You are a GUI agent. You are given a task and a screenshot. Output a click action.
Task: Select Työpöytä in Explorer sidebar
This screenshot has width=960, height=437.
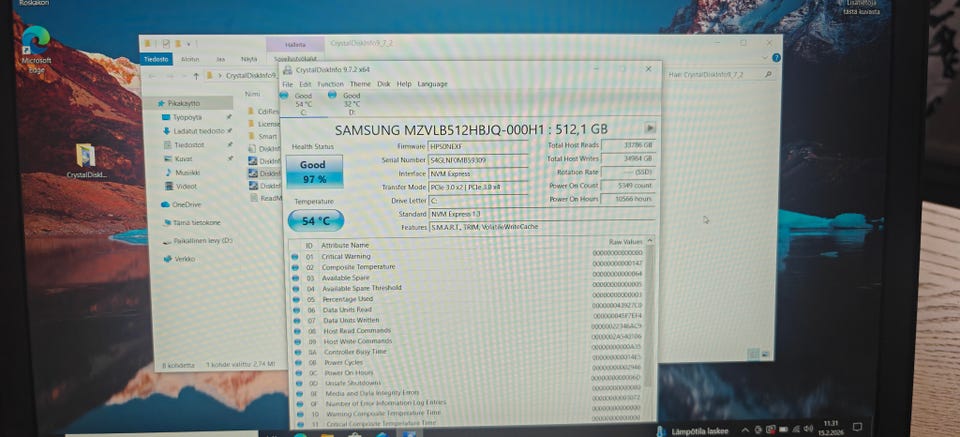(x=187, y=116)
